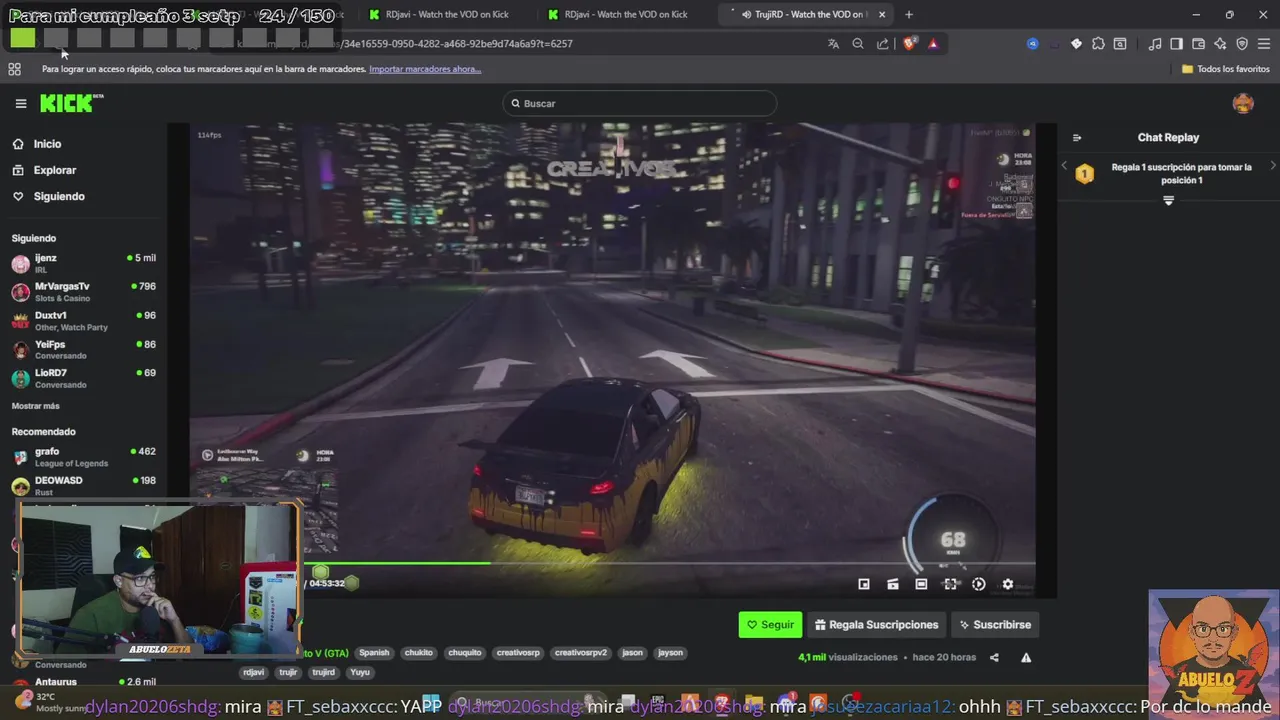The width and height of the screenshot is (1280, 720).
Task: Open Siguiendo in the sidebar
Action: coord(58,196)
